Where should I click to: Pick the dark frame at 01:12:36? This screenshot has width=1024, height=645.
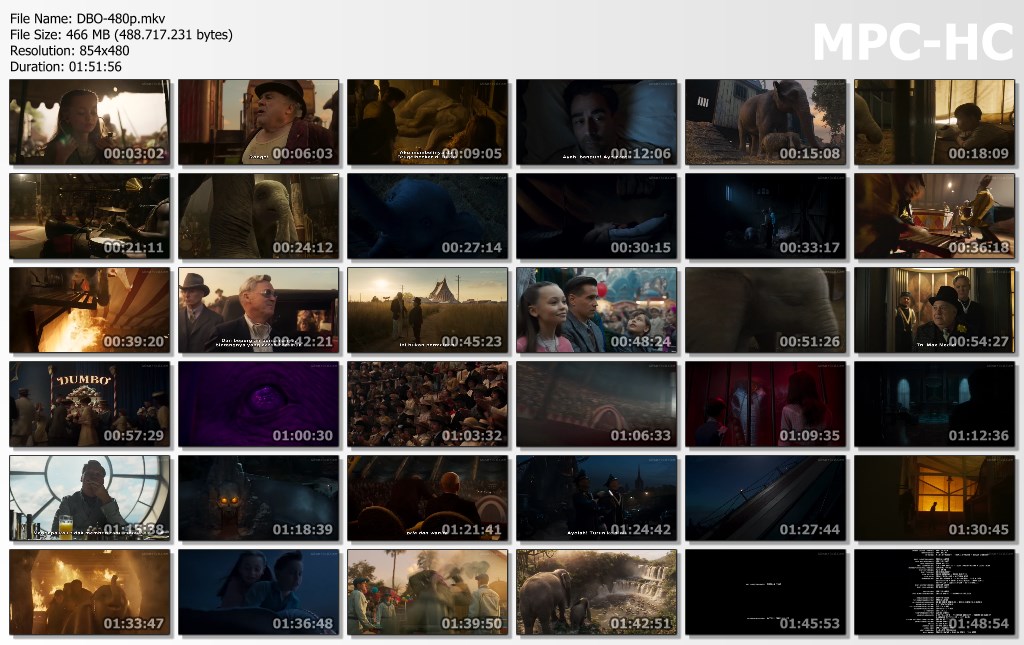click(935, 404)
